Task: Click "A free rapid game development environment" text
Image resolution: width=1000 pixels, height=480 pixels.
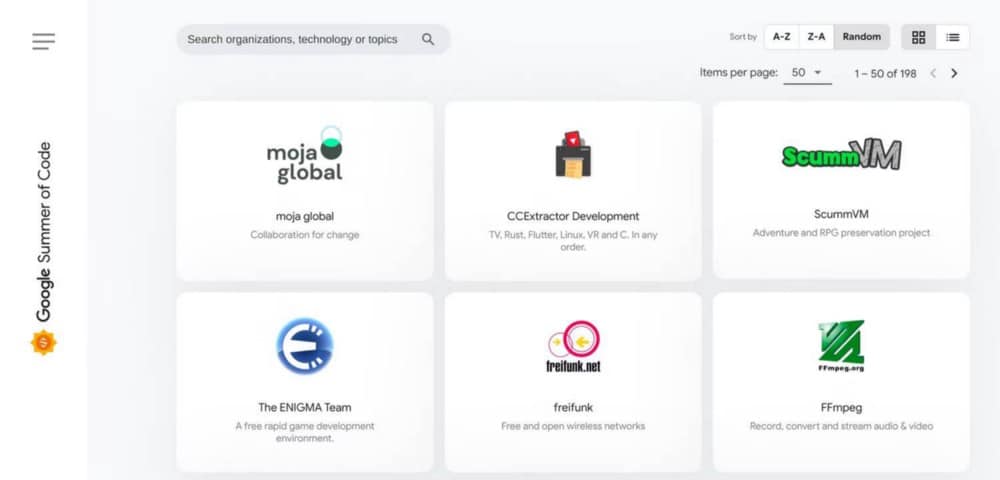Action: tap(305, 432)
